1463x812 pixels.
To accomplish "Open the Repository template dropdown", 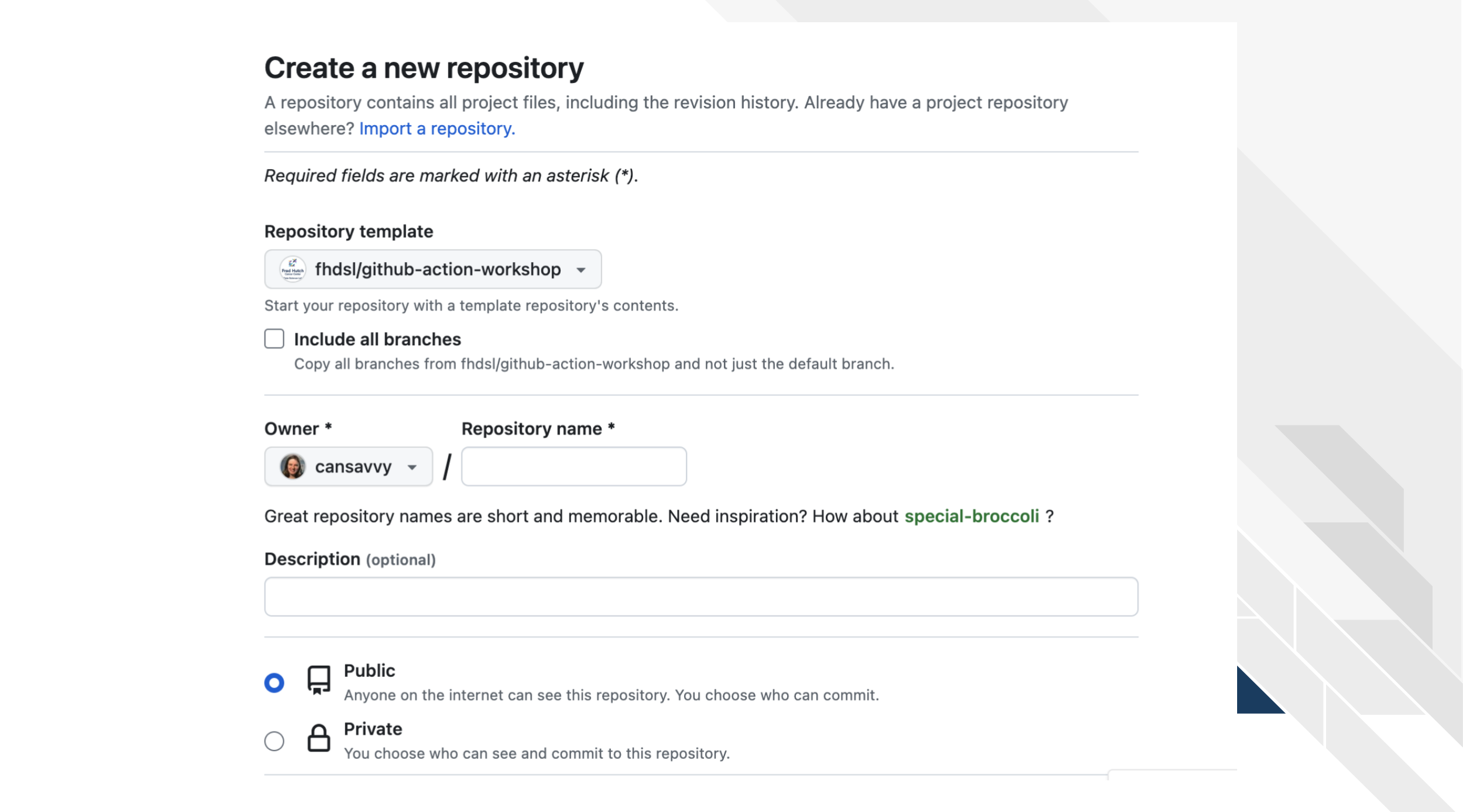I will (x=432, y=269).
